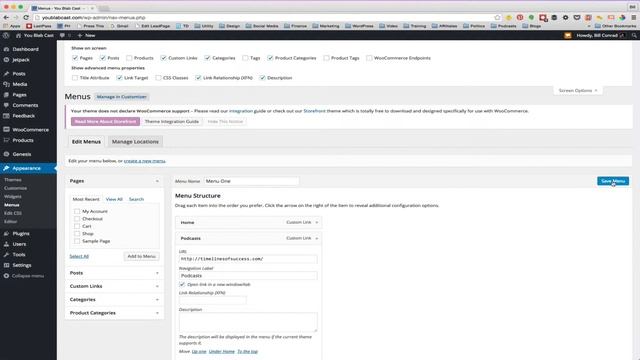The image size is (640, 360).
Task: Open the Theme Integration Guide
Action: point(172,122)
